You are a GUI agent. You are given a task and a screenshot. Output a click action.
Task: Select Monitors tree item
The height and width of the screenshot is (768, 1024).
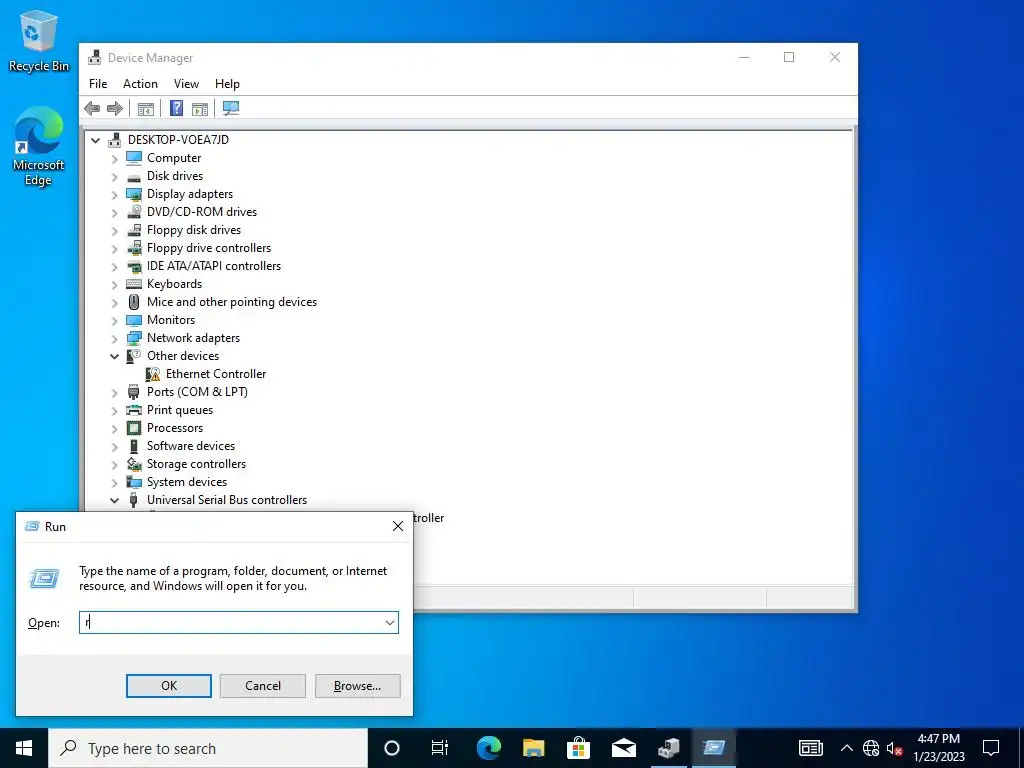(171, 320)
